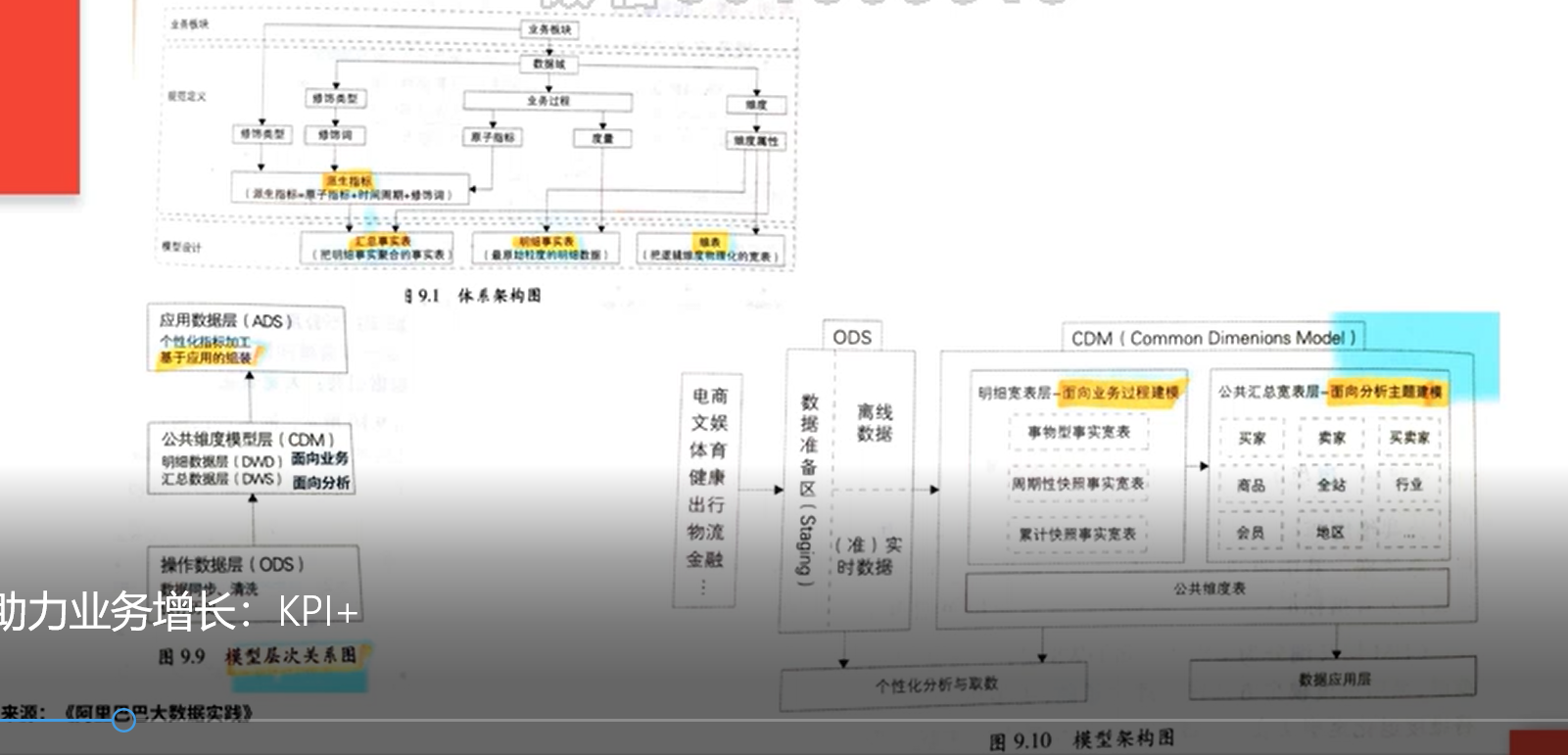Click the '出行' source entry
The image size is (1568, 755).
pyautogui.click(x=706, y=505)
